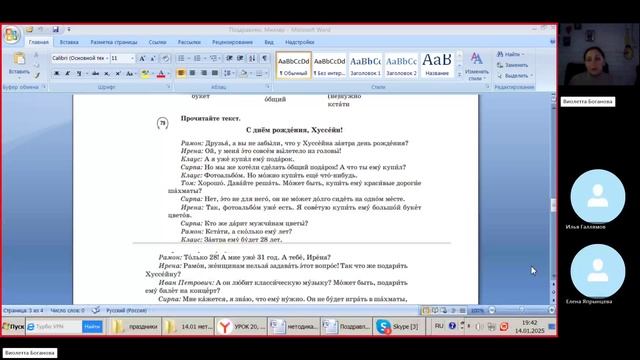Toggle Italic formatting
Image resolution: width=640 pixels, height=360 pixels.
67,73
